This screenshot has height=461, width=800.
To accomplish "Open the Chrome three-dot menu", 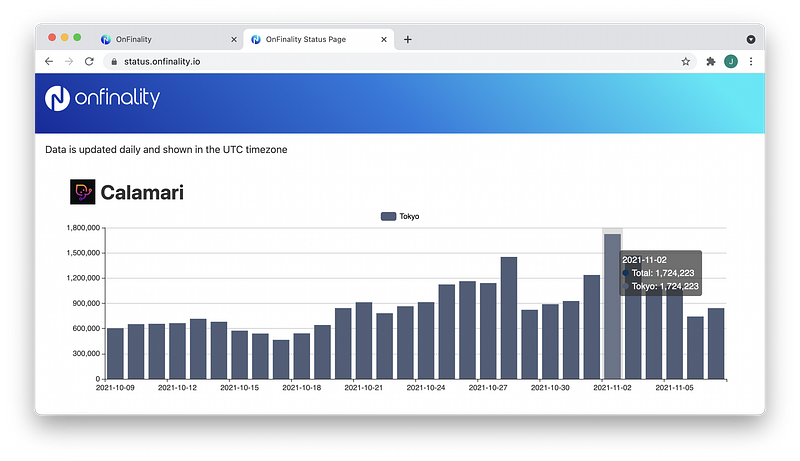I will click(751, 61).
